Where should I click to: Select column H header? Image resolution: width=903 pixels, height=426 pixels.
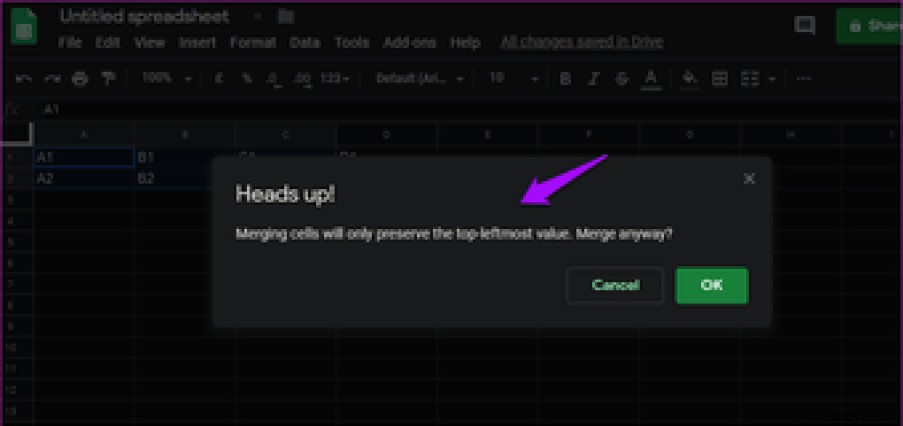pyautogui.click(x=790, y=134)
